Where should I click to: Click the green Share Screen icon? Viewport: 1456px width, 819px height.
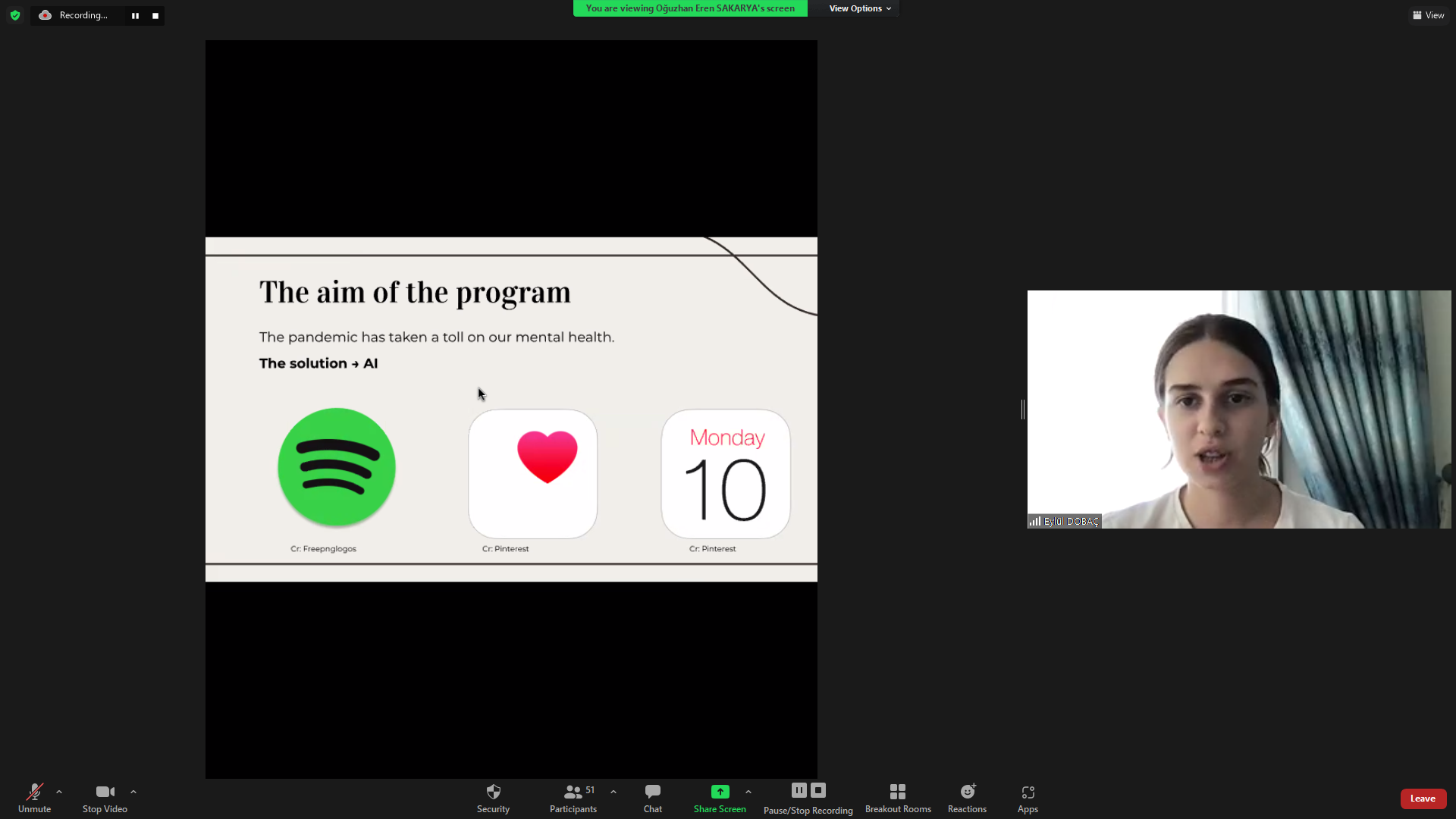(x=720, y=792)
